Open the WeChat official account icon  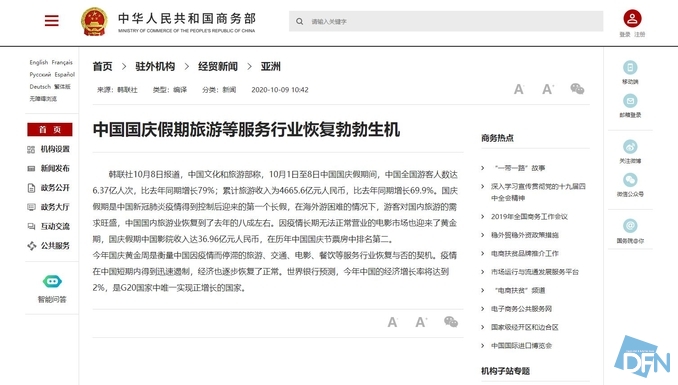(x=630, y=180)
